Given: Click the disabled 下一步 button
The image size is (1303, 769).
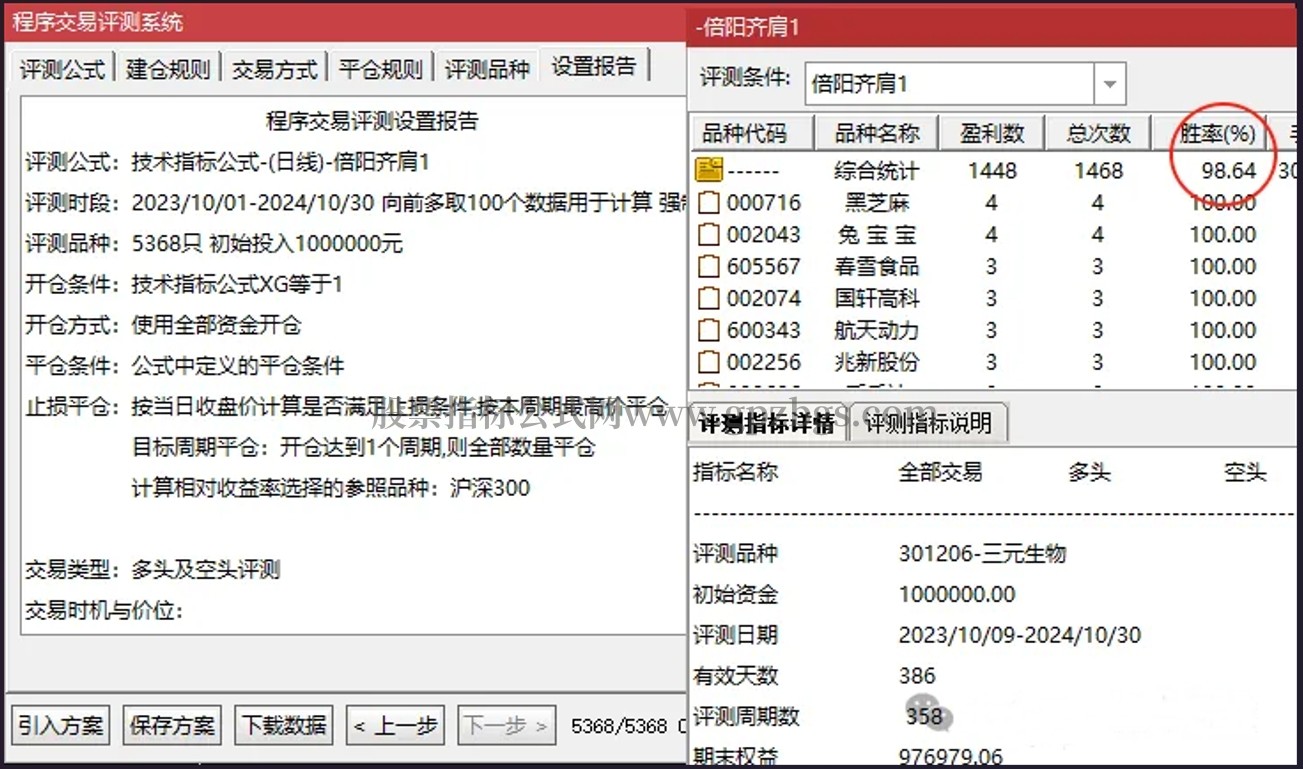Looking at the screenshot, I should (x=507, y=725).
